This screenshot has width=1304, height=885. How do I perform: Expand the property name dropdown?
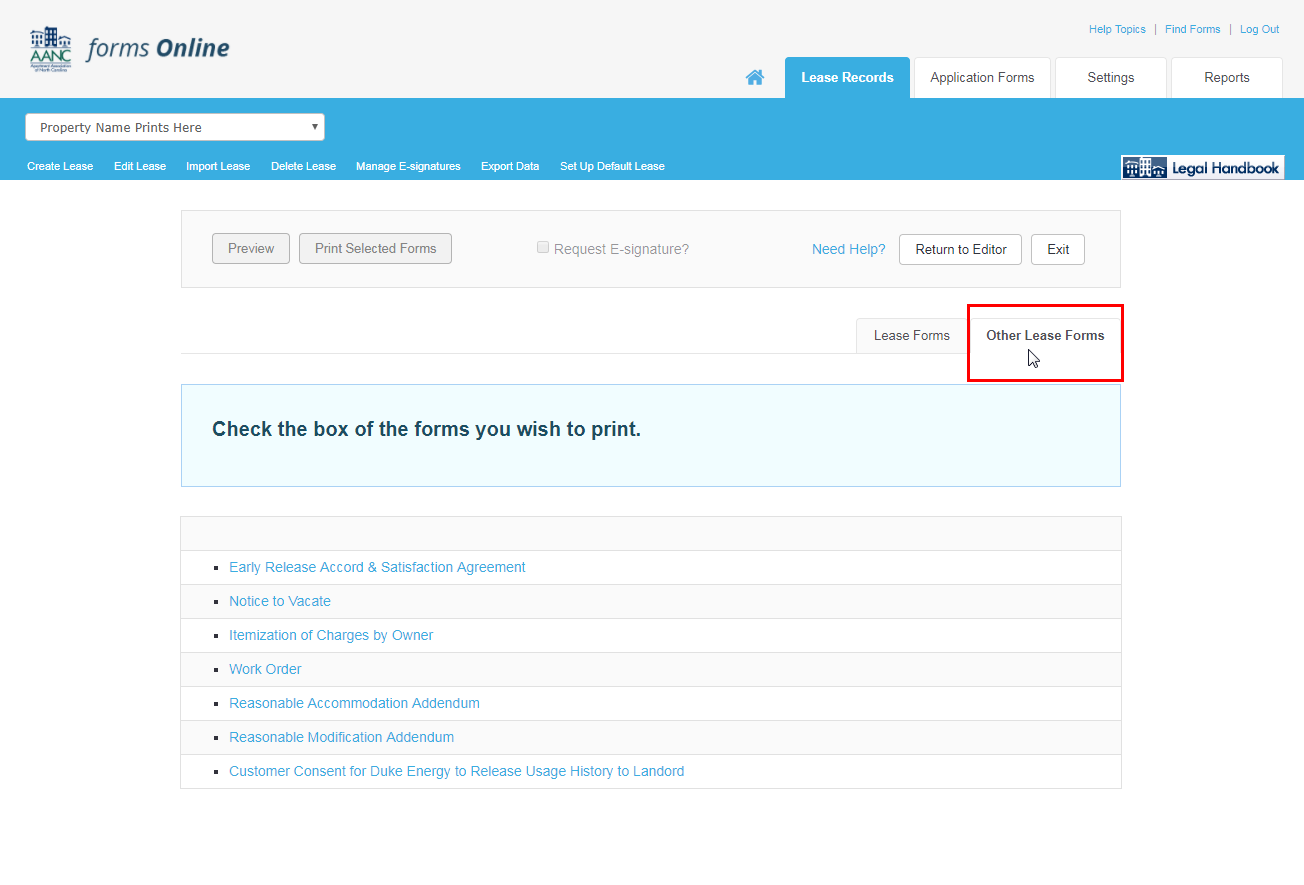[175, 127]
